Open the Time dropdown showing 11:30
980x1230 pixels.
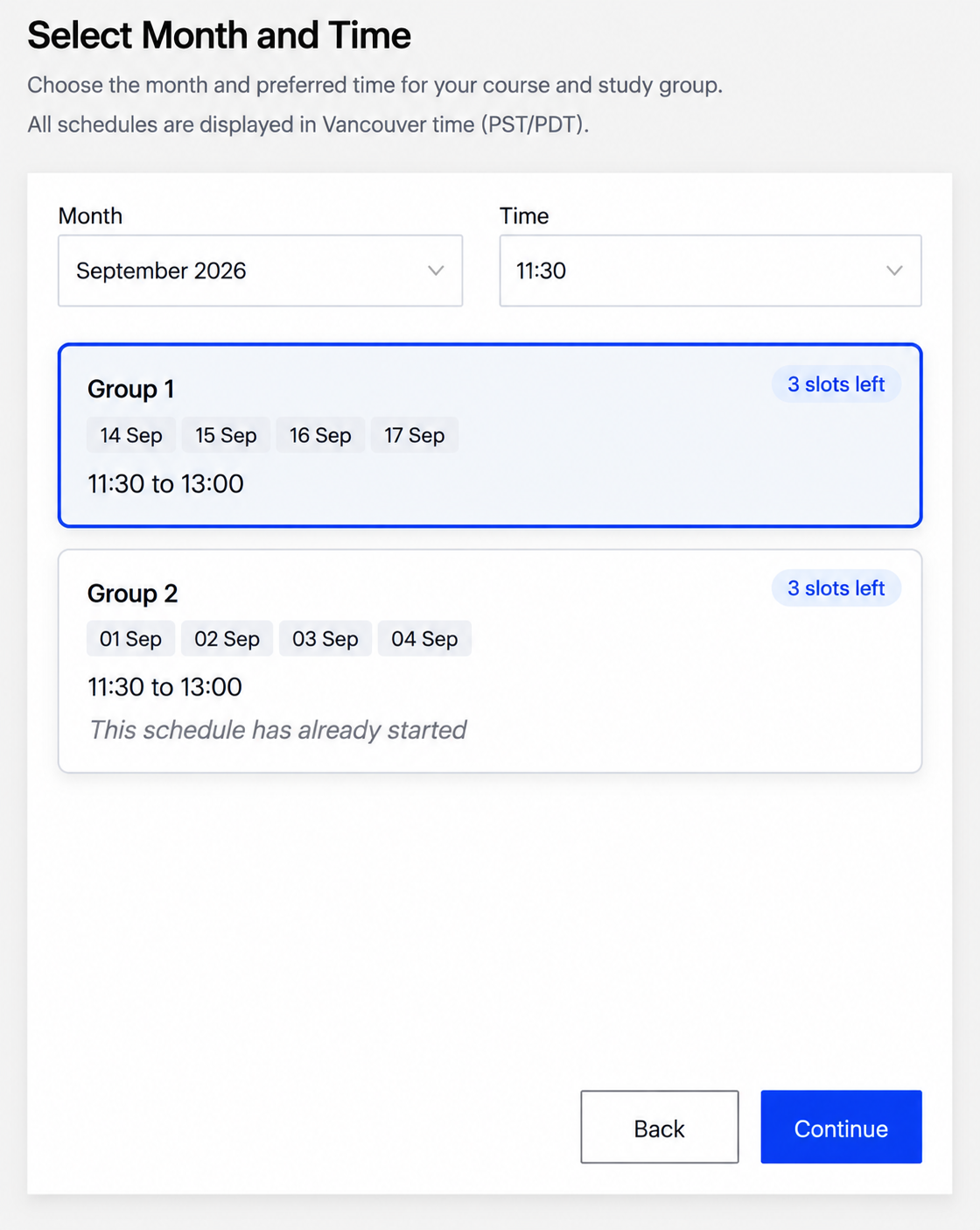pyautogui.click(x=710, y=271)
